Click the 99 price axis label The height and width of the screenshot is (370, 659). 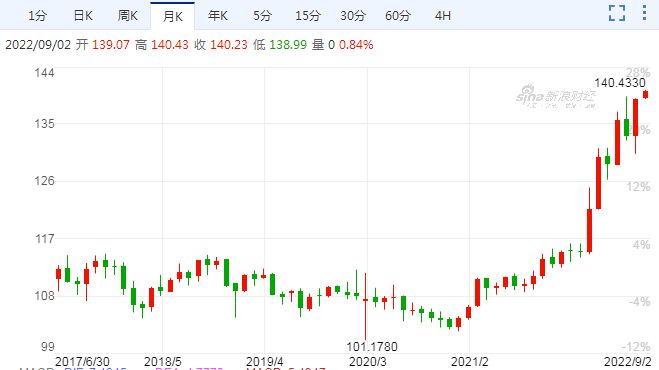coord(48,347)
